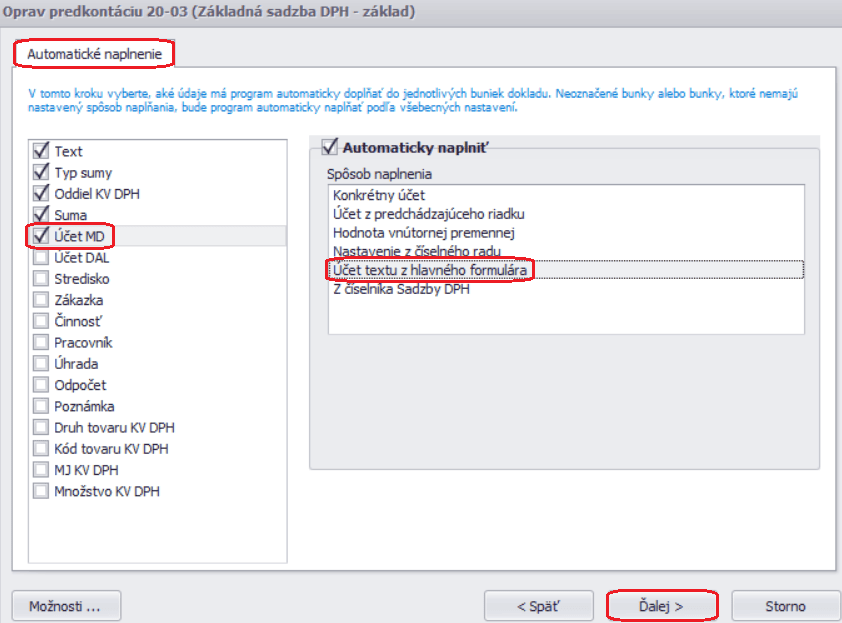Select Hodnota vnútornej premennej option
Image resolution: width=842 pixels, height=623 pixels.
click(422, 233)
